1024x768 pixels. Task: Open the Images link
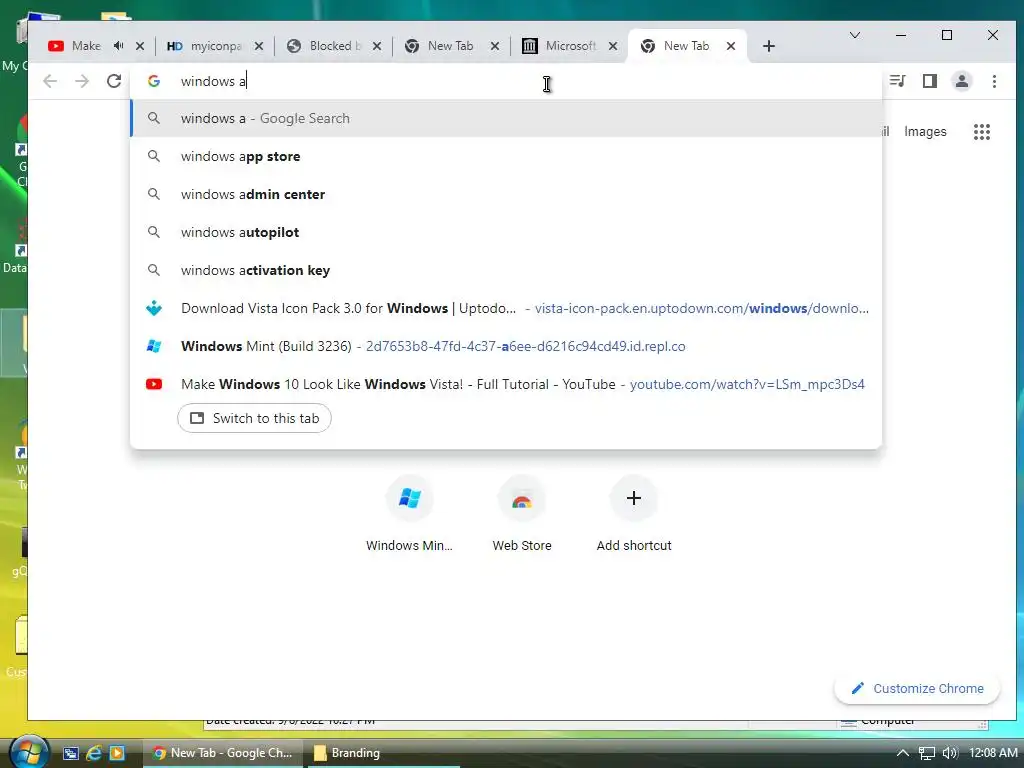(x=925, y=131)
